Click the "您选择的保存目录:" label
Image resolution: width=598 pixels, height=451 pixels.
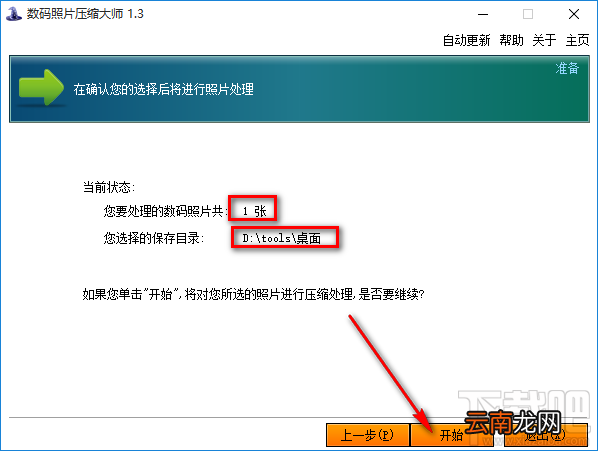(154, 238)
